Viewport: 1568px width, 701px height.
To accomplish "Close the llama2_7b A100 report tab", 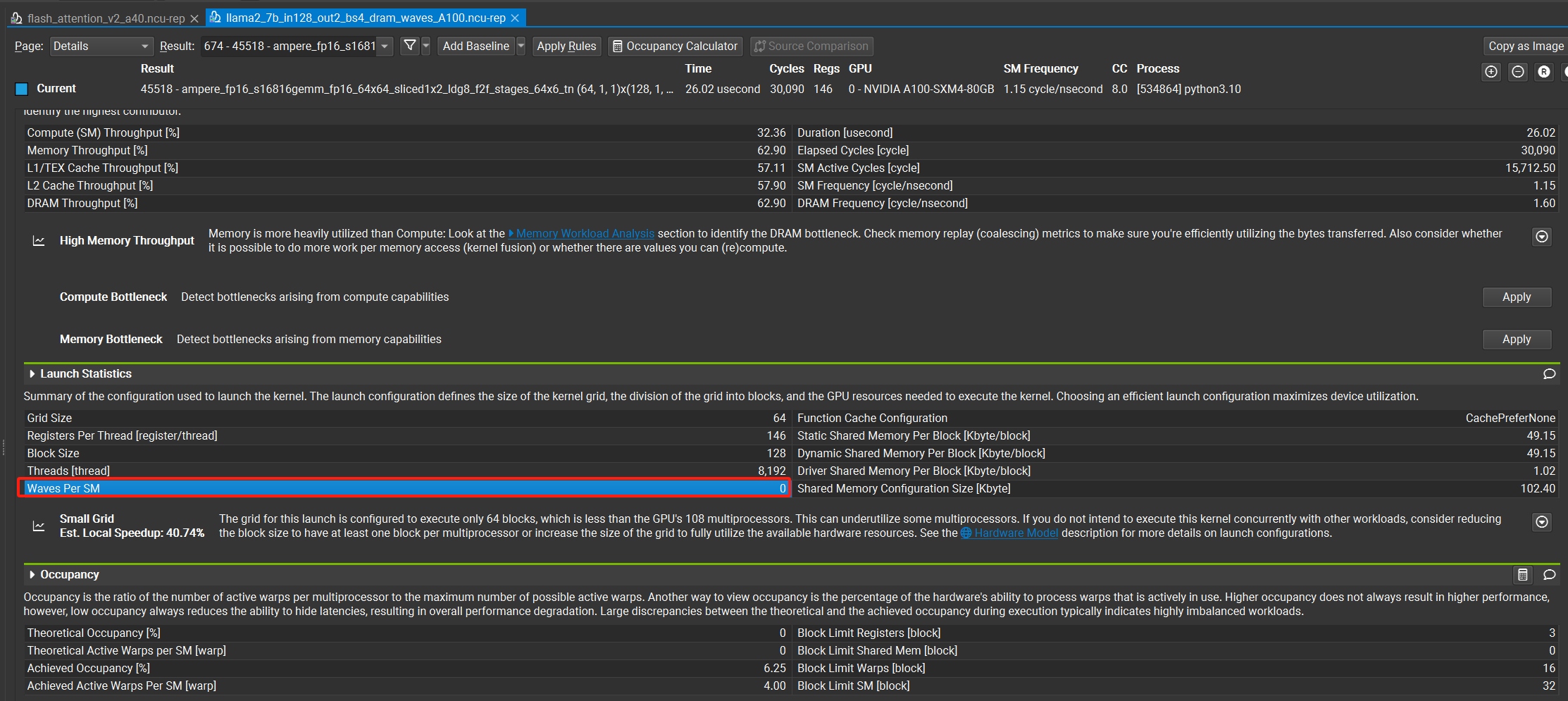I will tap(515, 18).
